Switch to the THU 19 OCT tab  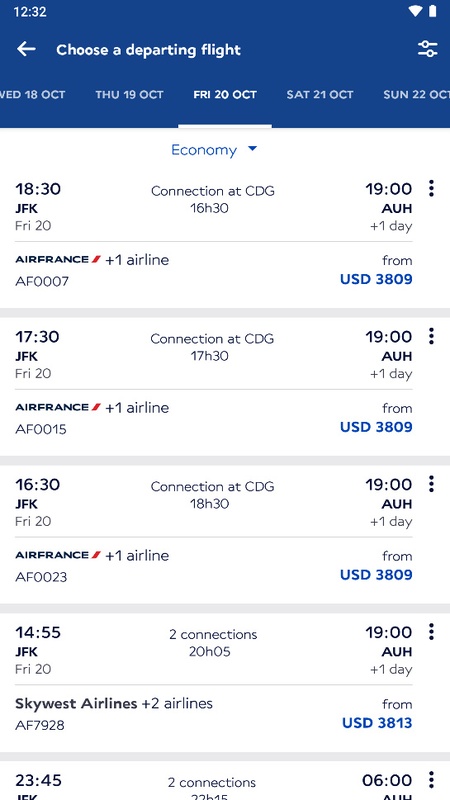(x=130, y=95)
